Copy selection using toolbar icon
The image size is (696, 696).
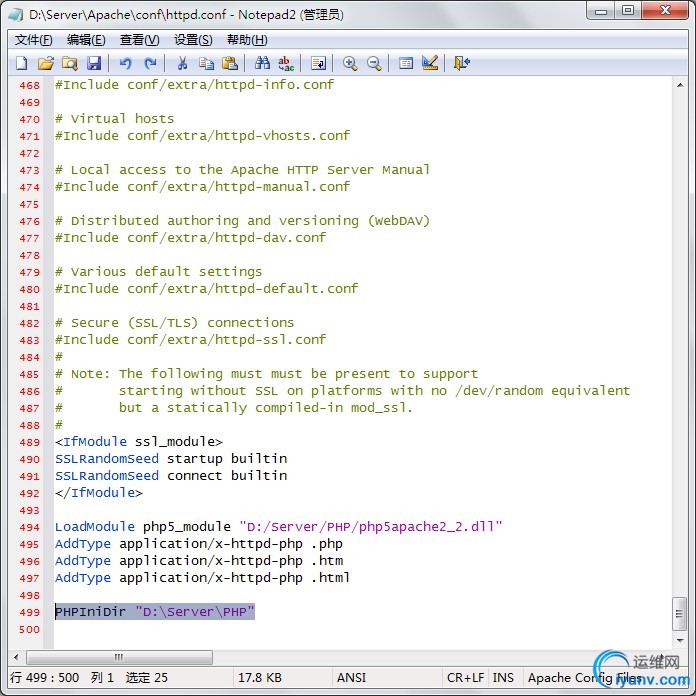point(206,63)
